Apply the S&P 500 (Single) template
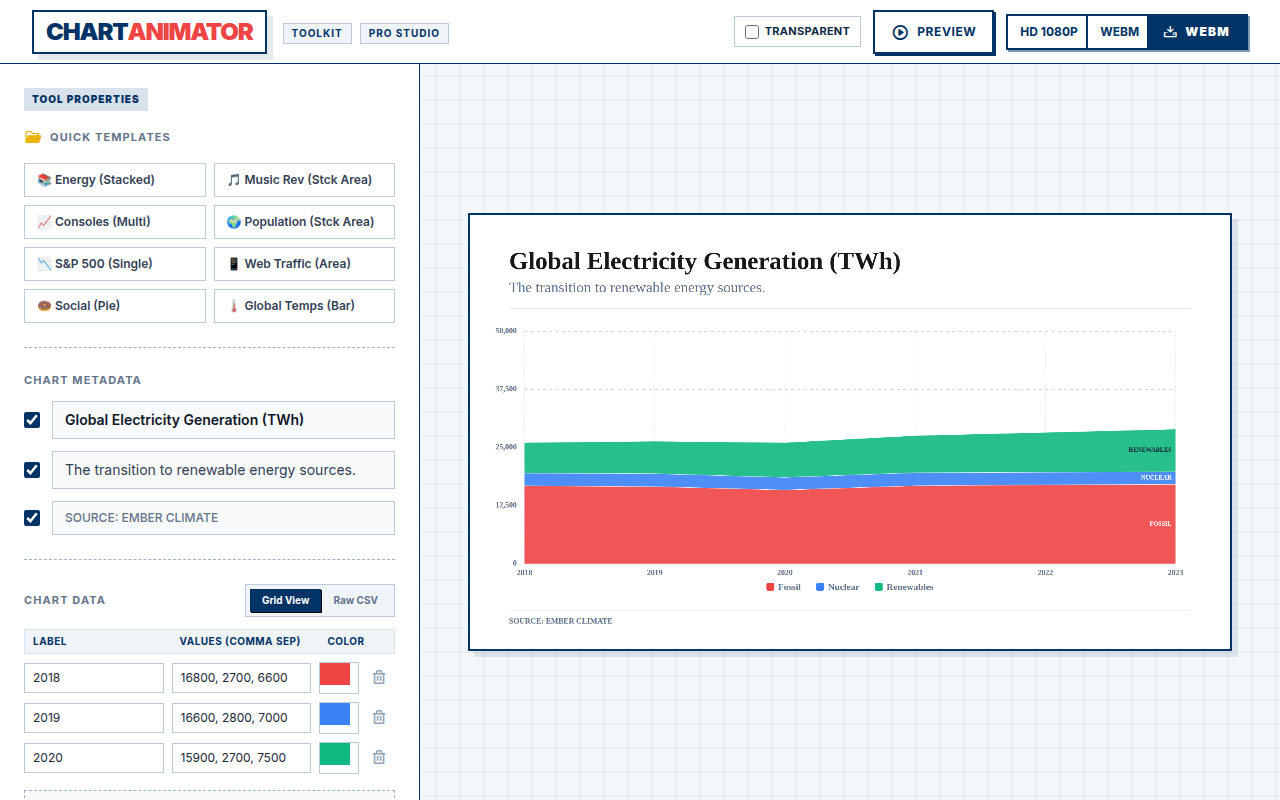This screenshot has height=800, width=1280. click(x=115, y=264)
